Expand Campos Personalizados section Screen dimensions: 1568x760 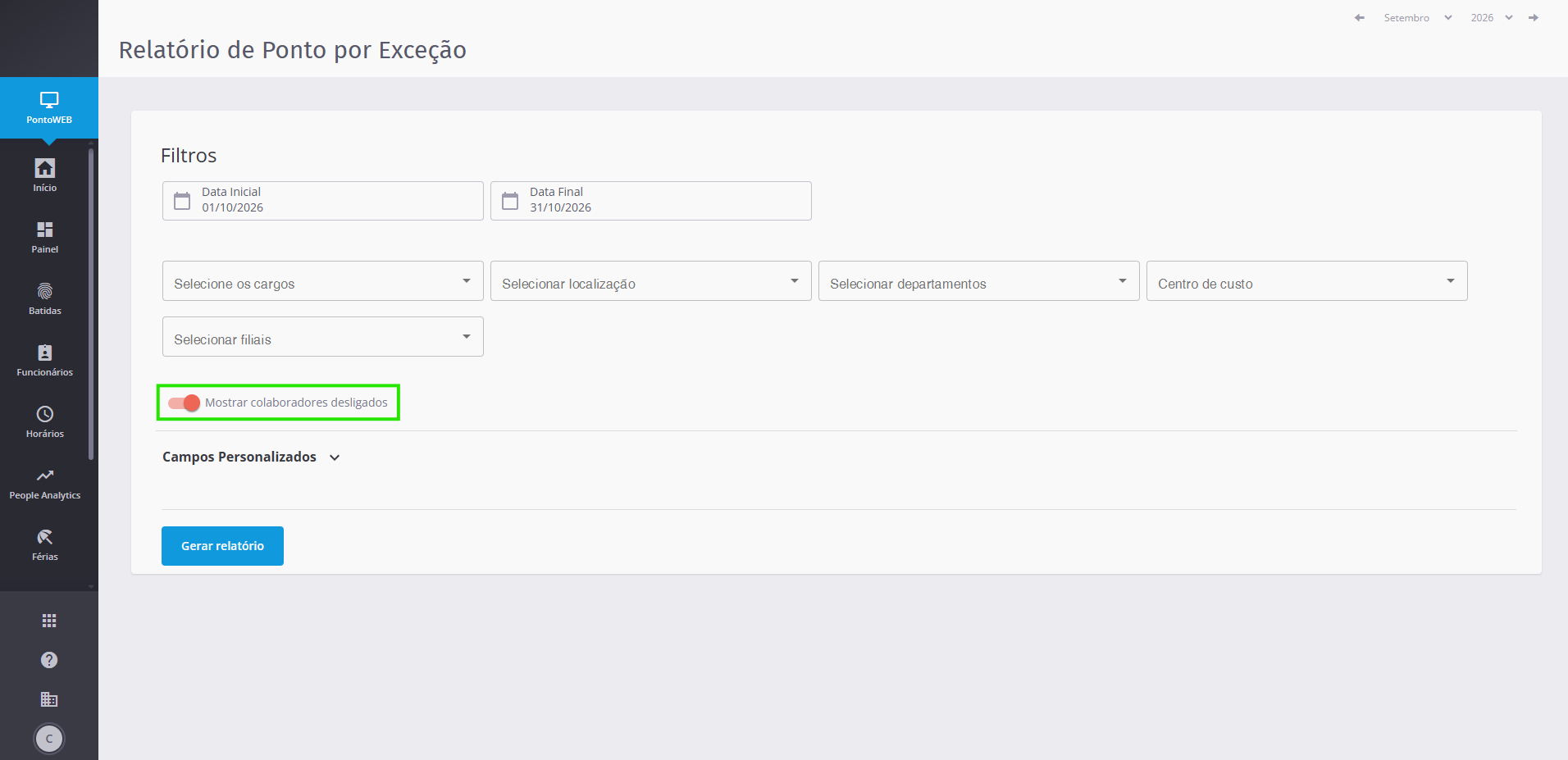(251, 457)
